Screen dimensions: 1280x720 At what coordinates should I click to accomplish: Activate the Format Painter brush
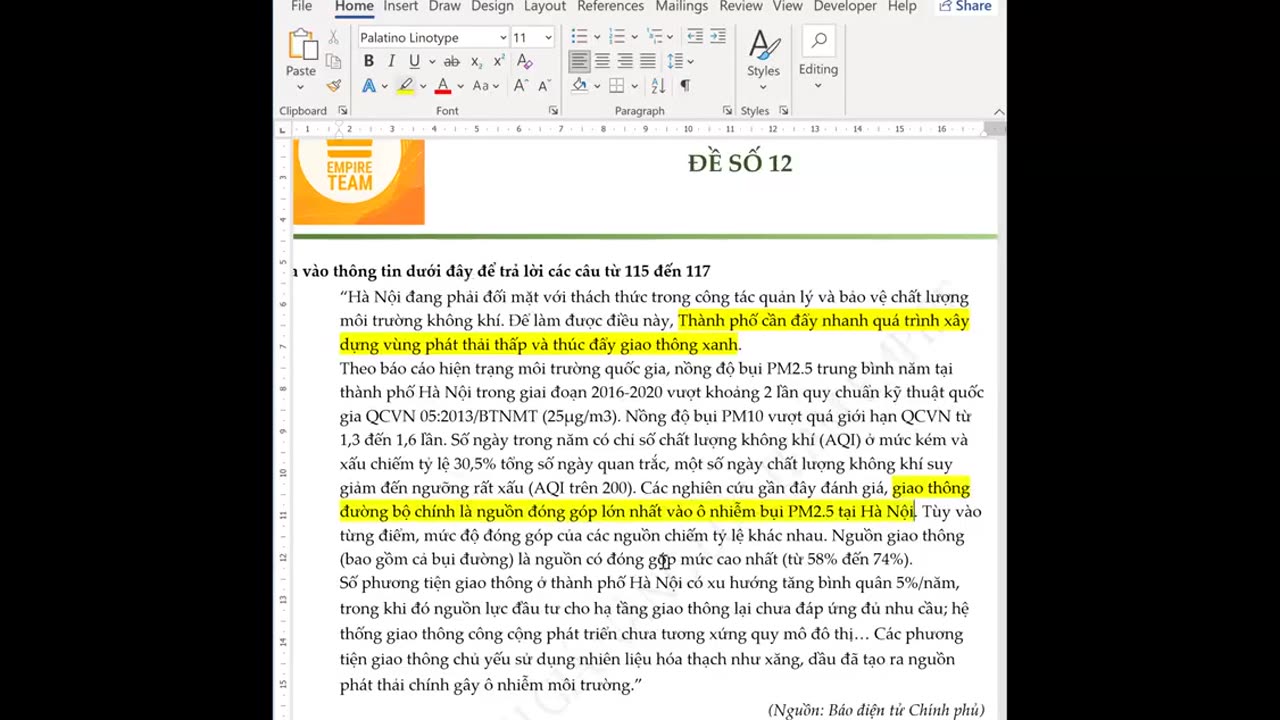click(x=333, y=86)
